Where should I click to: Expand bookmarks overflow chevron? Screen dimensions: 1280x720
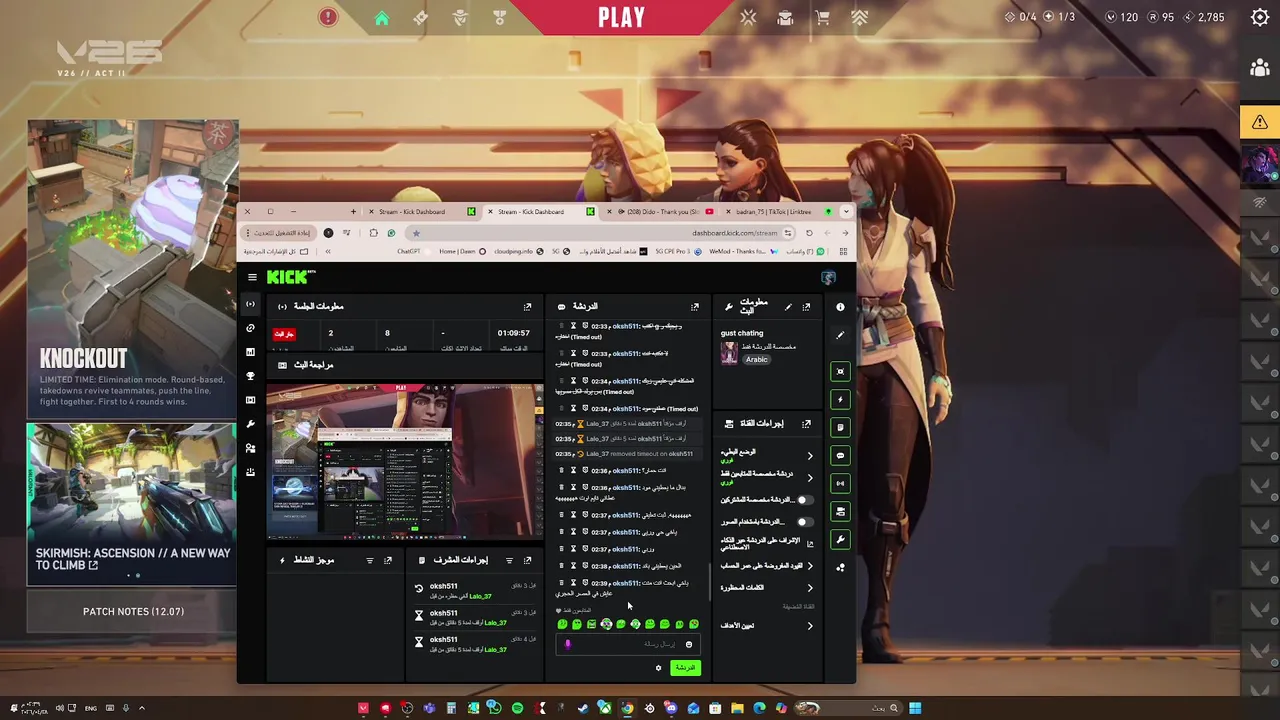click(x=327, y=251)
